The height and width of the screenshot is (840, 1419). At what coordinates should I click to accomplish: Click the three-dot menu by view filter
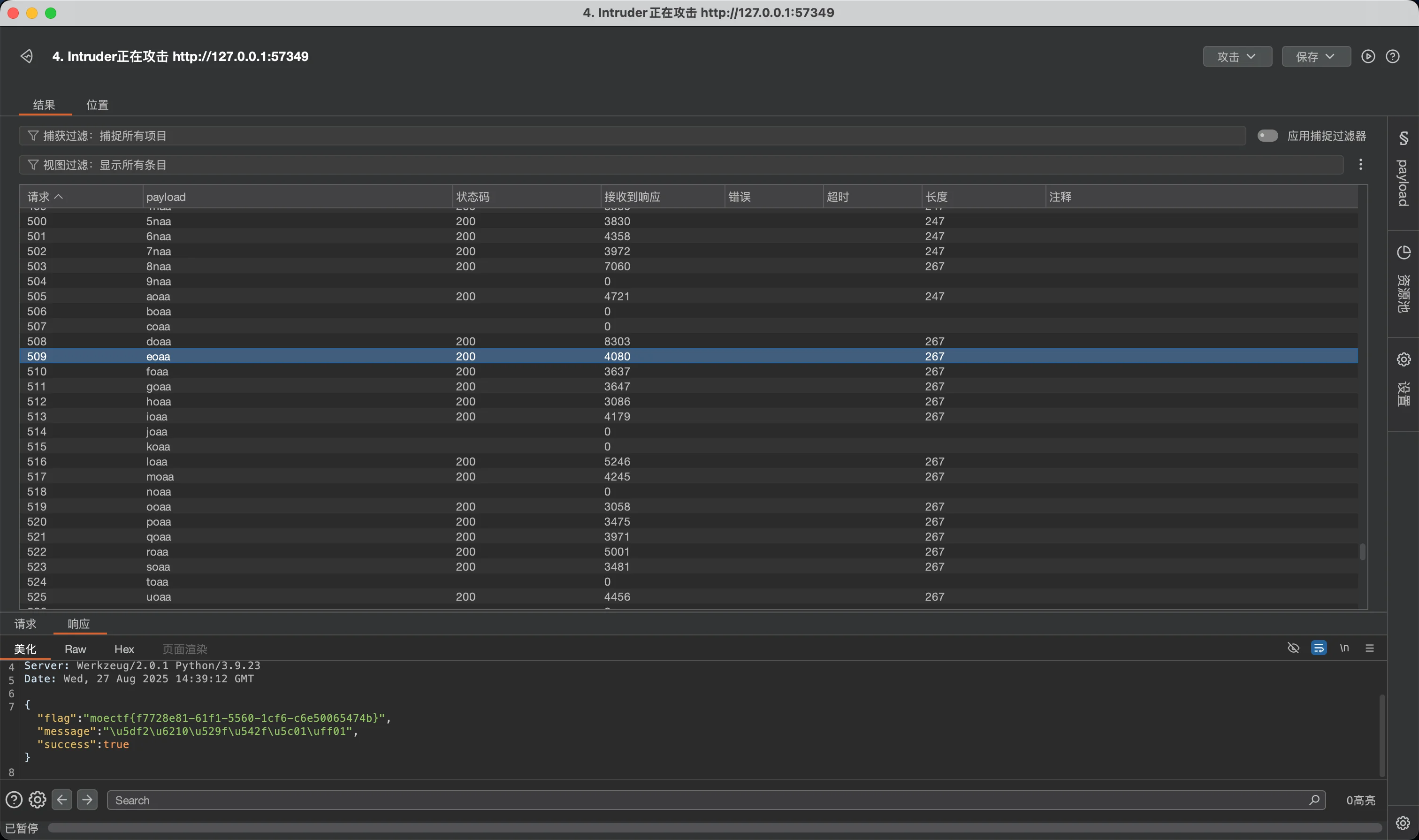click(x=1361, y=165)
